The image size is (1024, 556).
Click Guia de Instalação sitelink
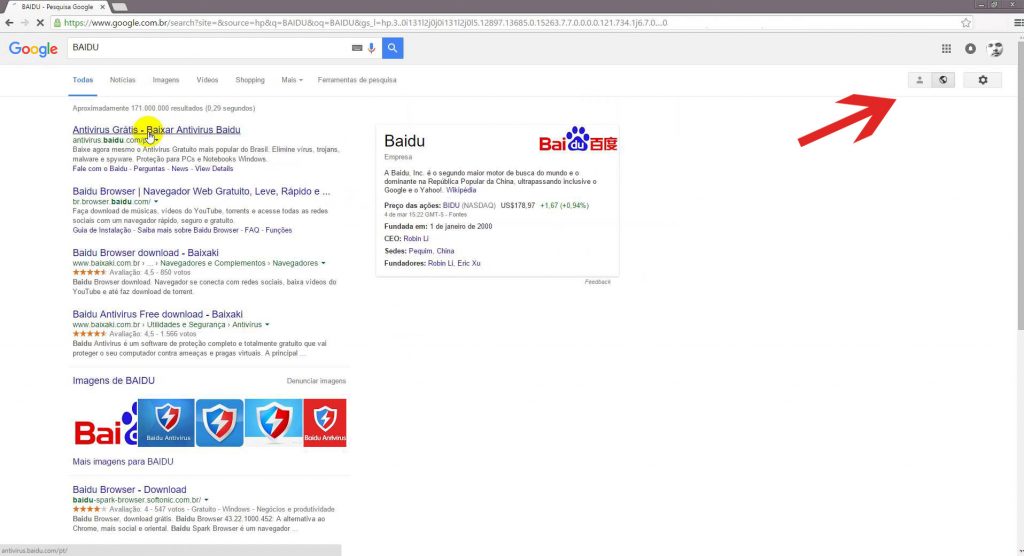102,230
